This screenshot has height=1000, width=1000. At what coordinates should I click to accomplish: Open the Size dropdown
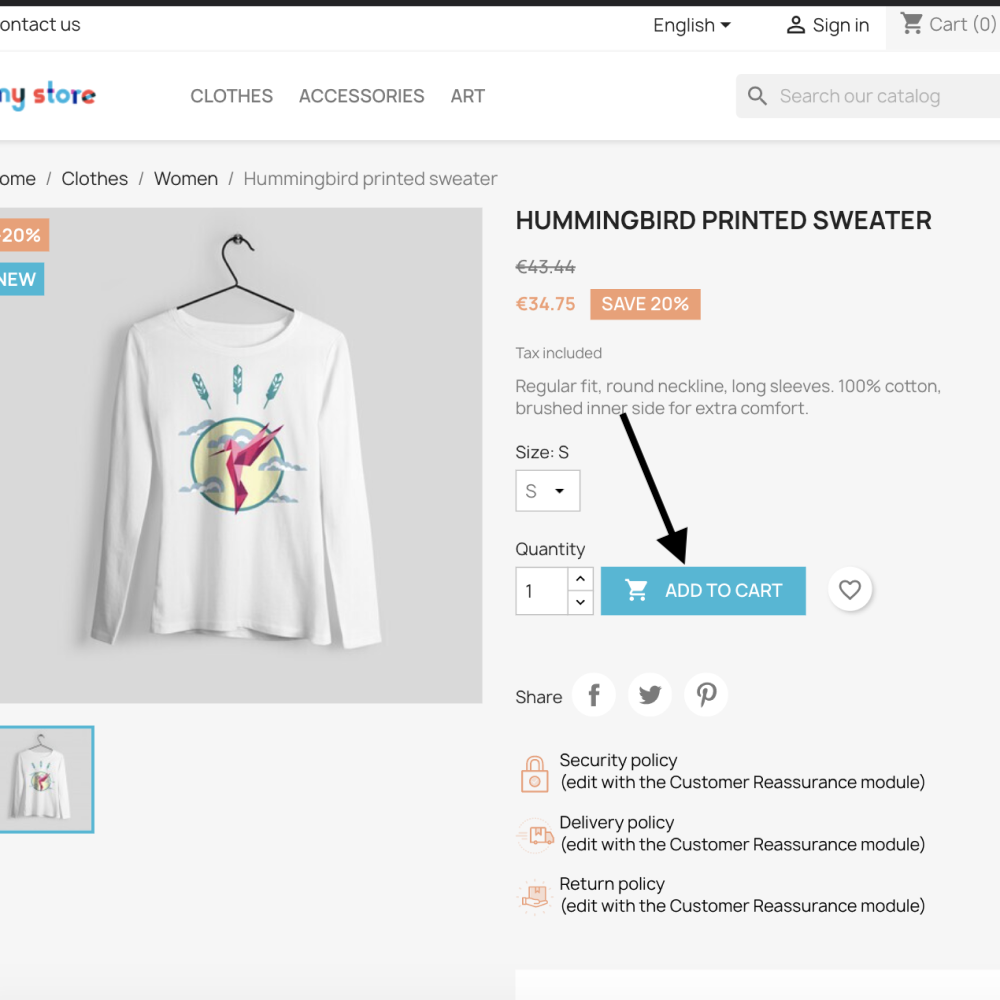[547, 490]
